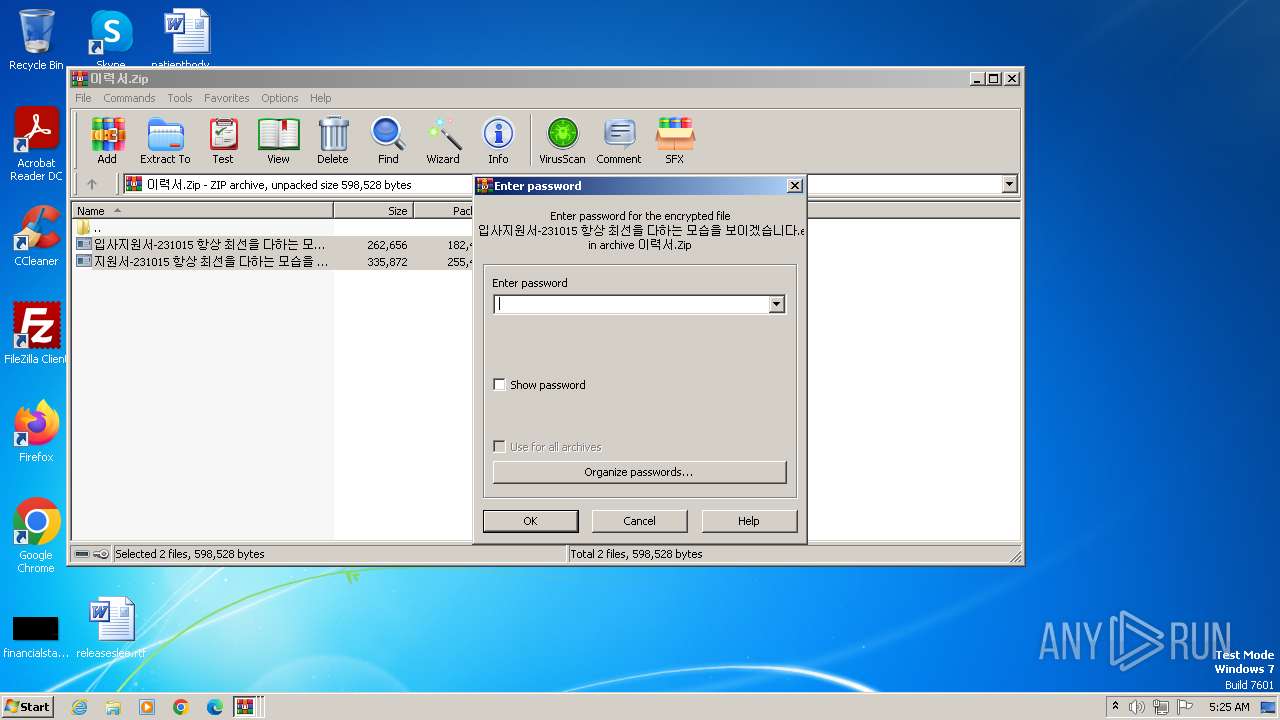The image size is (1280, 720).
Task: Expand the Enter password dropdown arrow
Action: pos(777,304)
